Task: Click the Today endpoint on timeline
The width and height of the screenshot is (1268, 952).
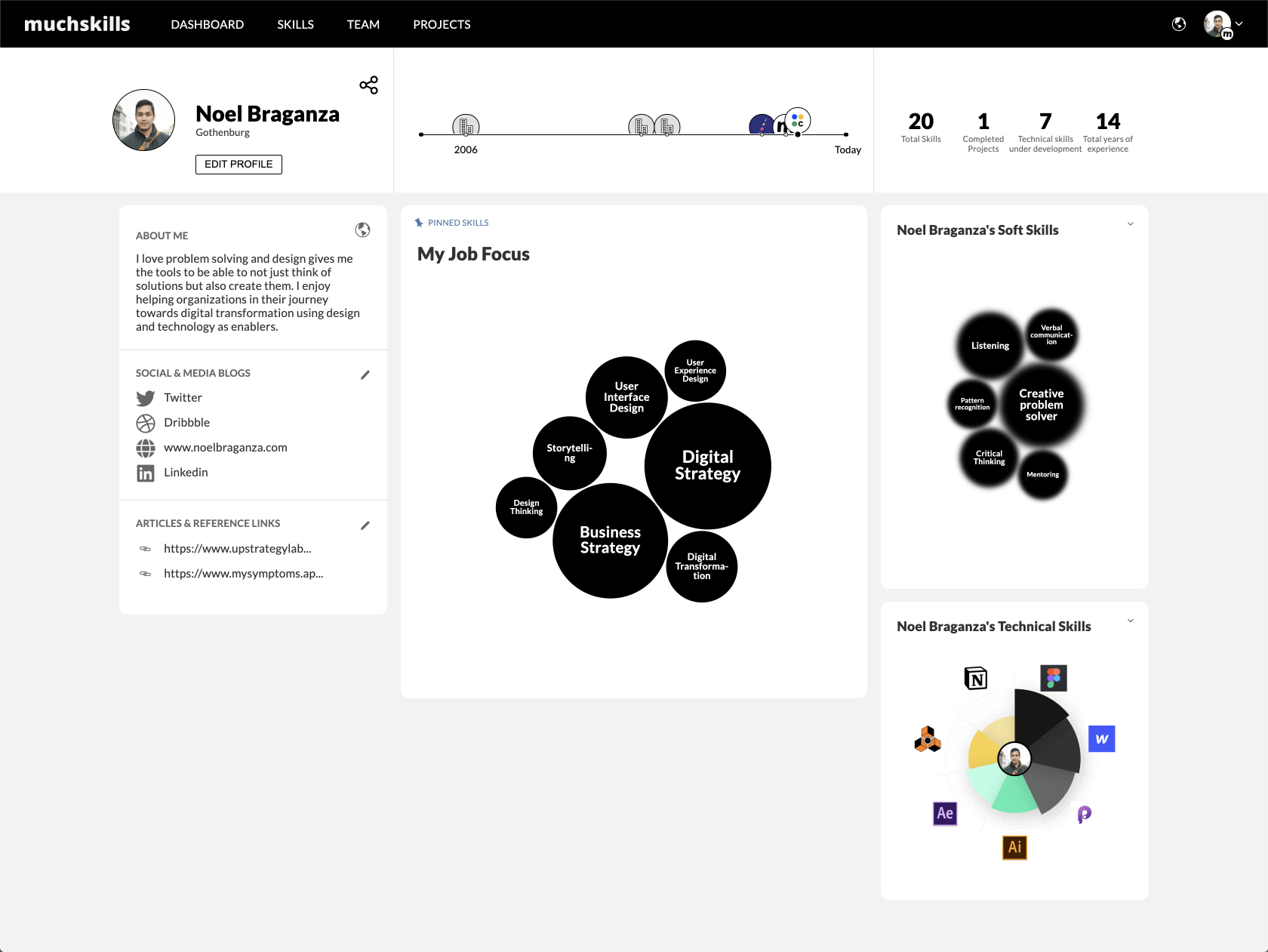Action: 846,134
